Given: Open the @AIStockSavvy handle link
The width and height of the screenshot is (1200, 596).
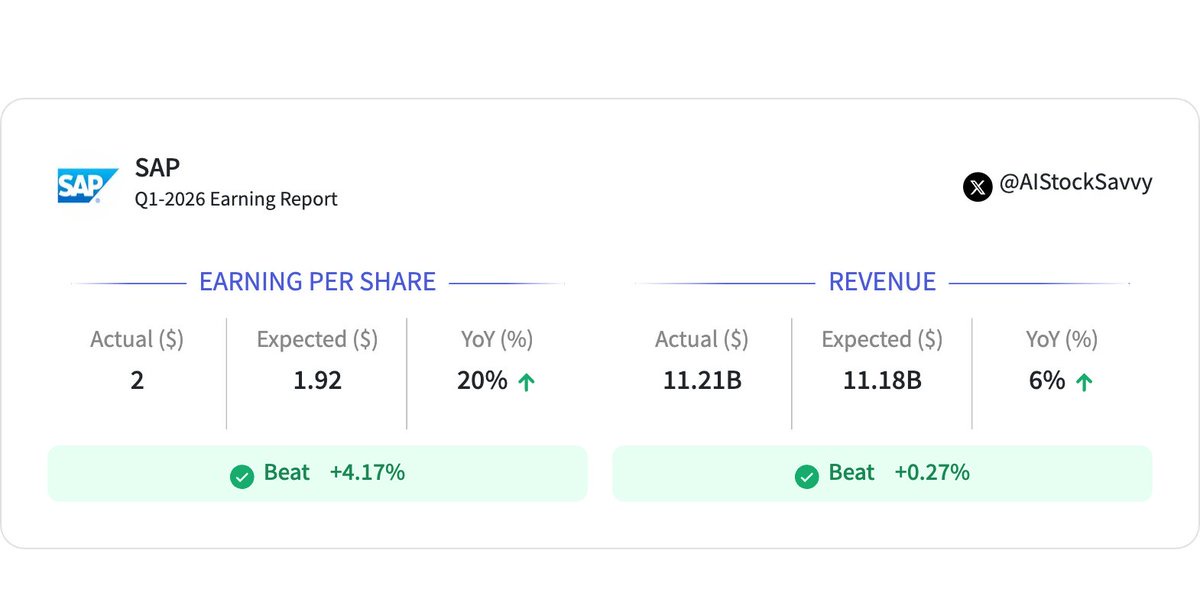Looking at the screenshot, I should [x=1075, y=184].
